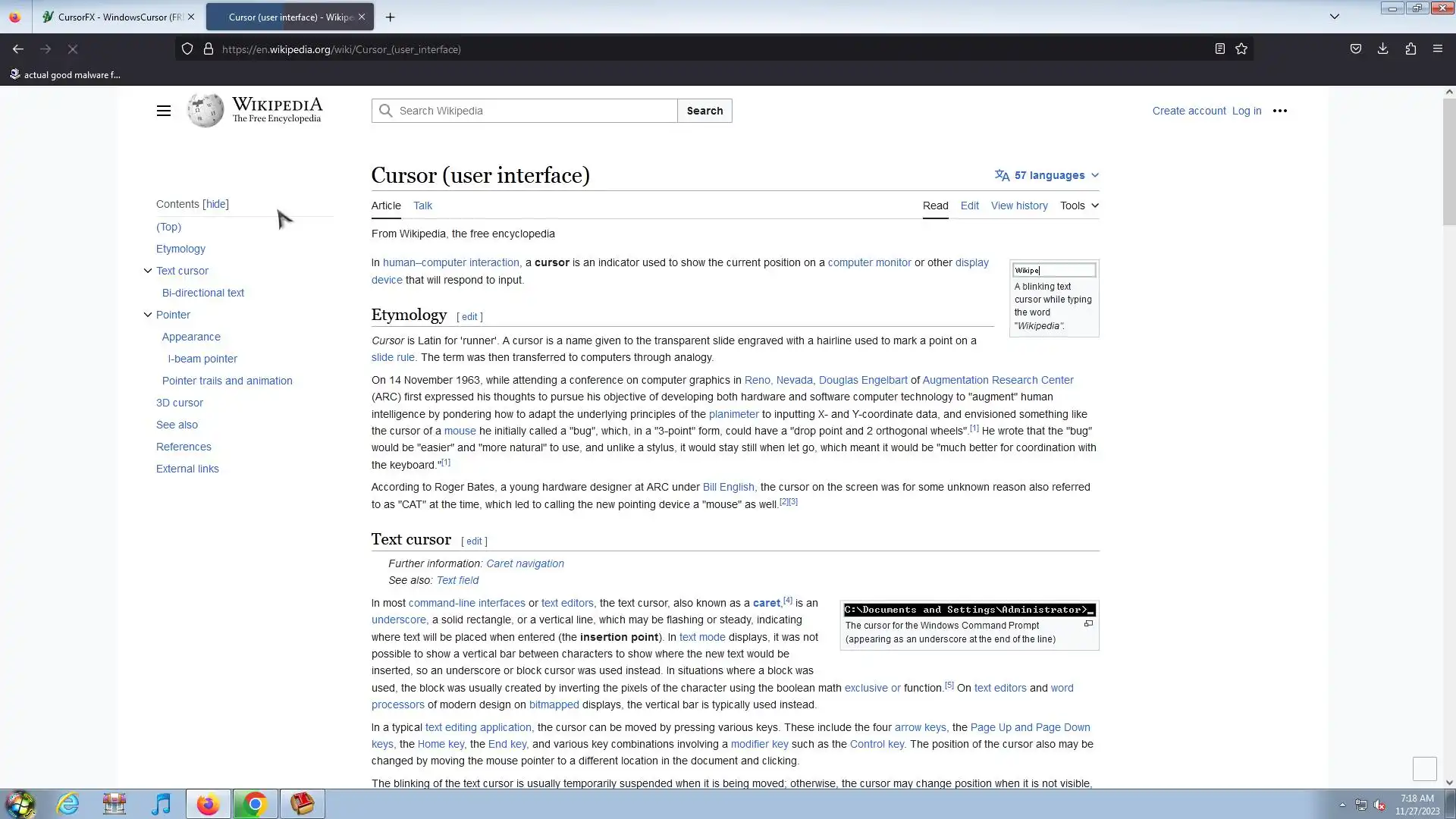
Task: Collapse the Pointer contents section
Action: pos(148,315)
